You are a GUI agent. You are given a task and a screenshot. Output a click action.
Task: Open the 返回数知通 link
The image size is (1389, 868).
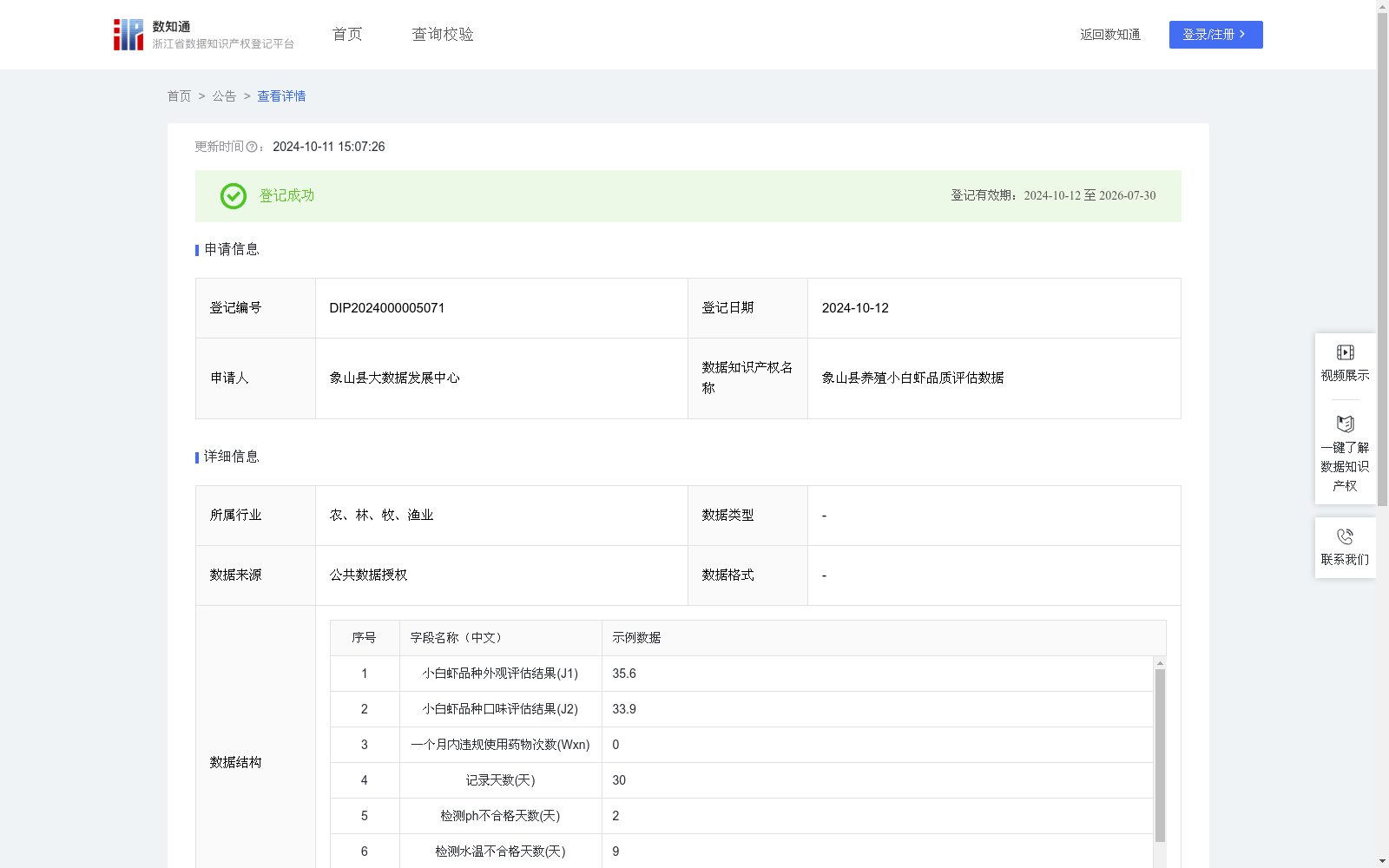point(1109,34)
